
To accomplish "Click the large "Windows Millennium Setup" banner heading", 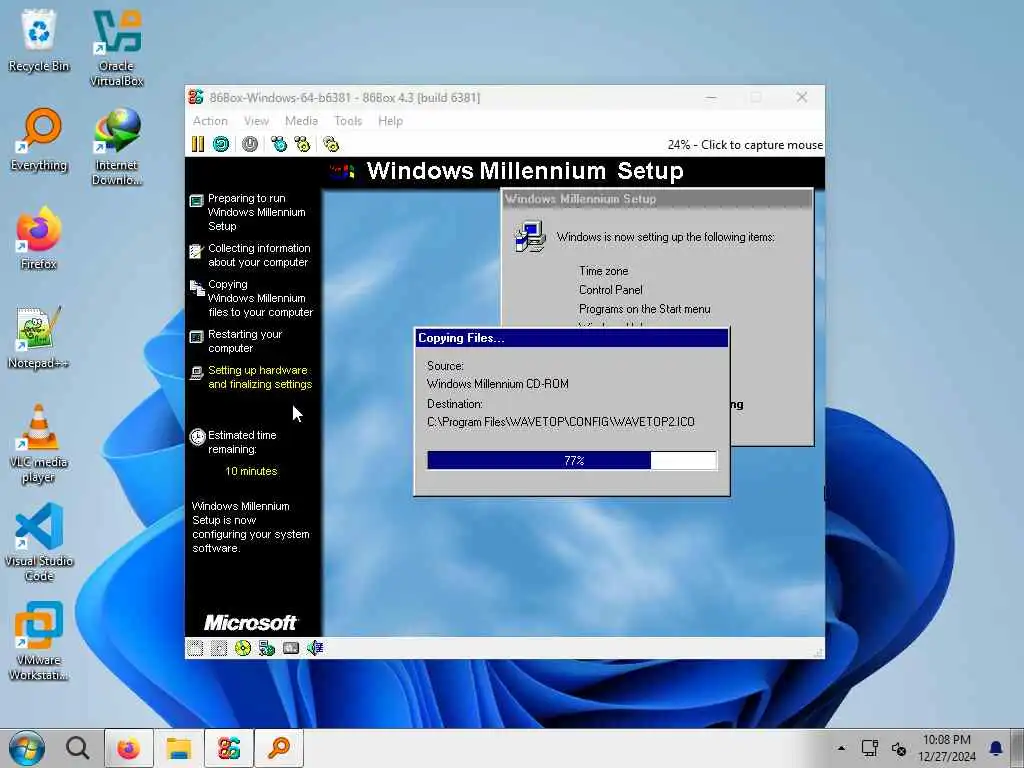I will click(x=525, y=170).
